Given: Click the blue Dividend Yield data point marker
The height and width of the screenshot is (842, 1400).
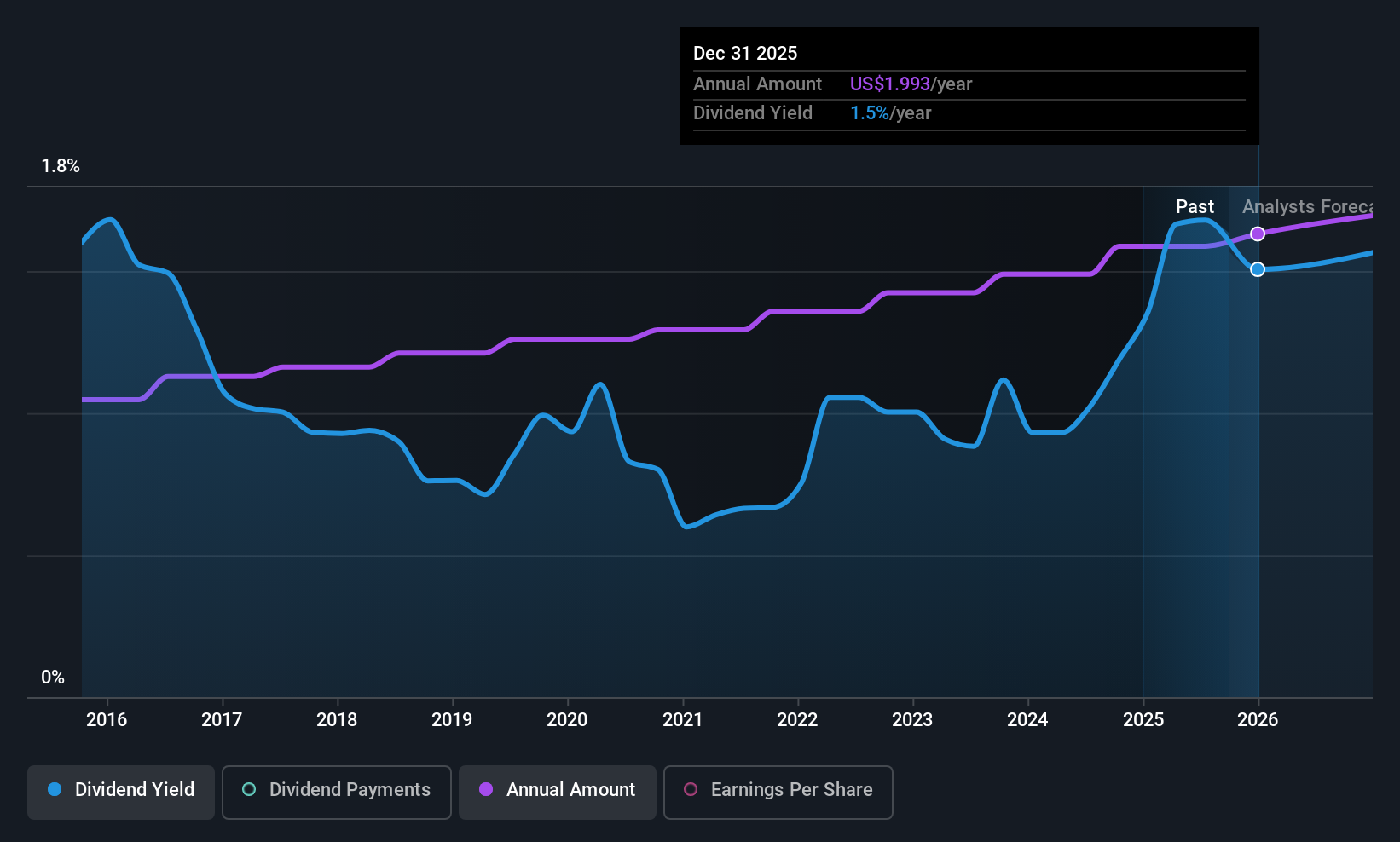Looking at the screenshot, I should (x=1258, y=269).
